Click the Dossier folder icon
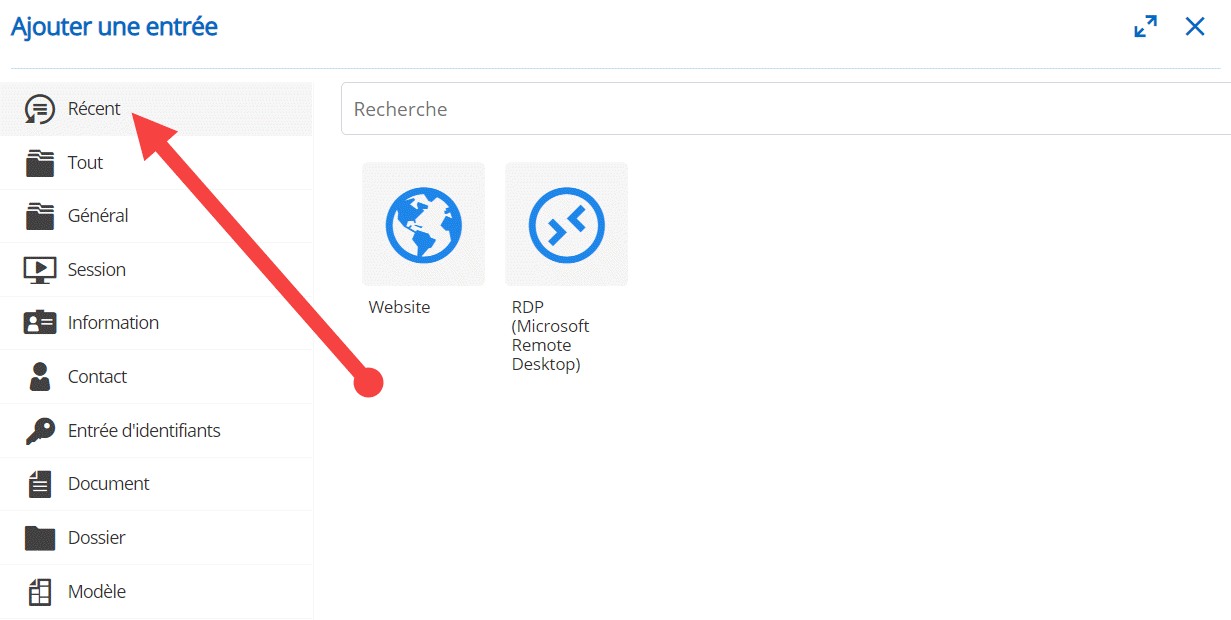Screen dimensions: 1231x620 [x=39, y=538]
